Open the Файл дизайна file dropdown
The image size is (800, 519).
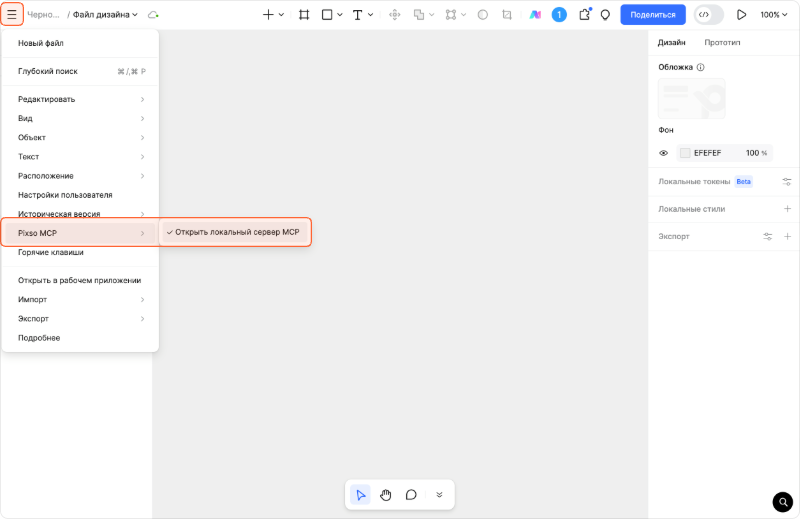click(x=105, y=15)
